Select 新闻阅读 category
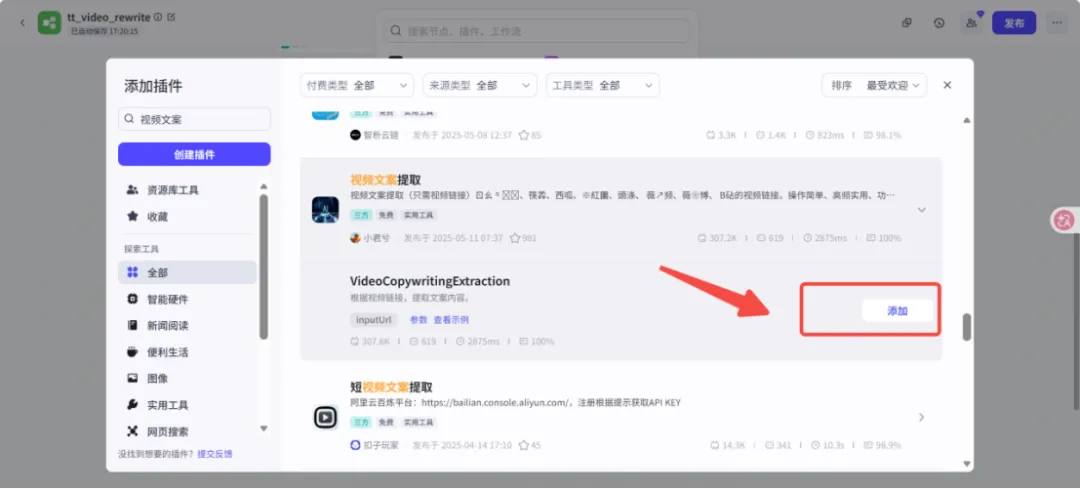 pos(187,325)
